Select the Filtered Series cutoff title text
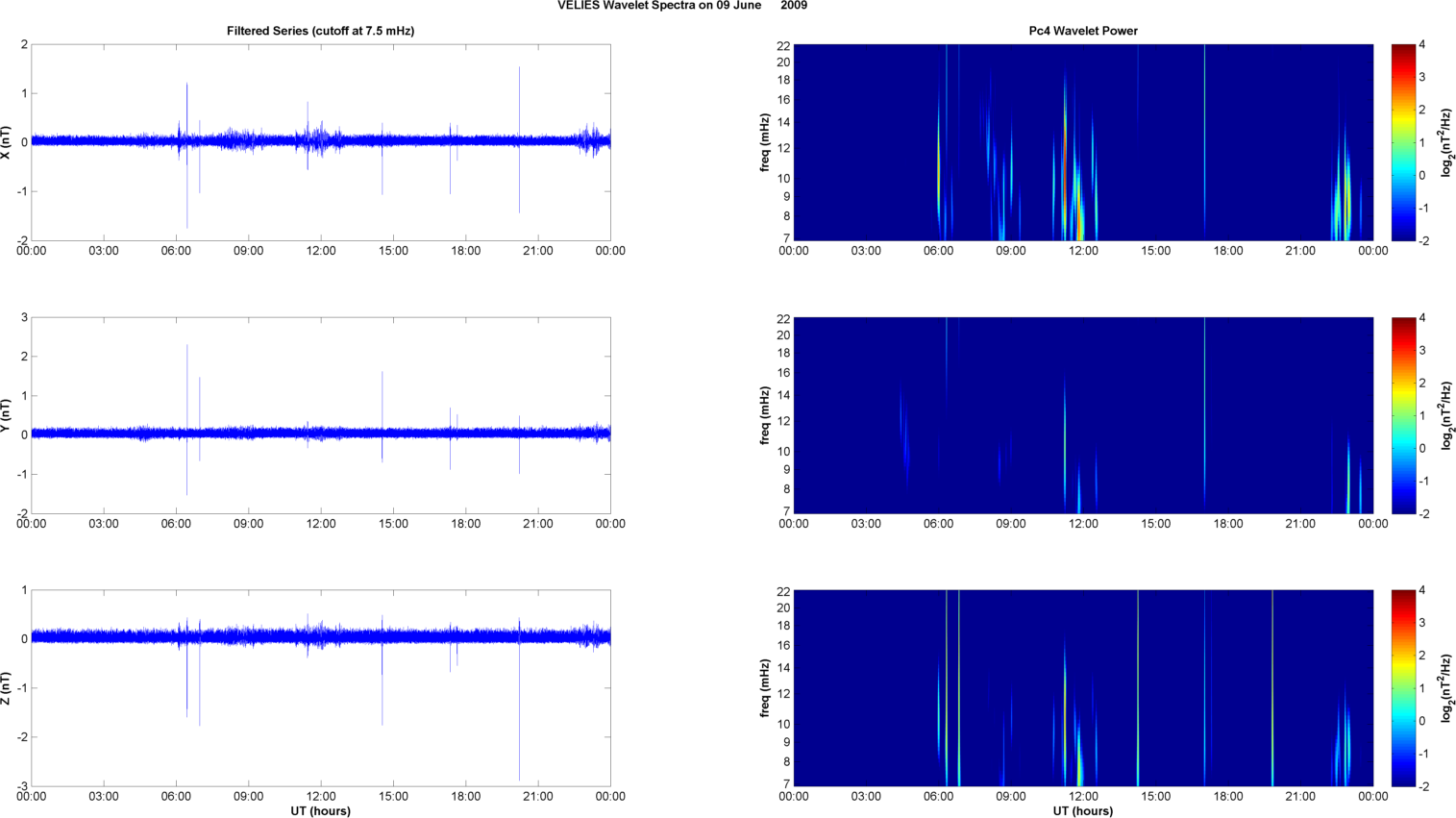 click(320, 31)
